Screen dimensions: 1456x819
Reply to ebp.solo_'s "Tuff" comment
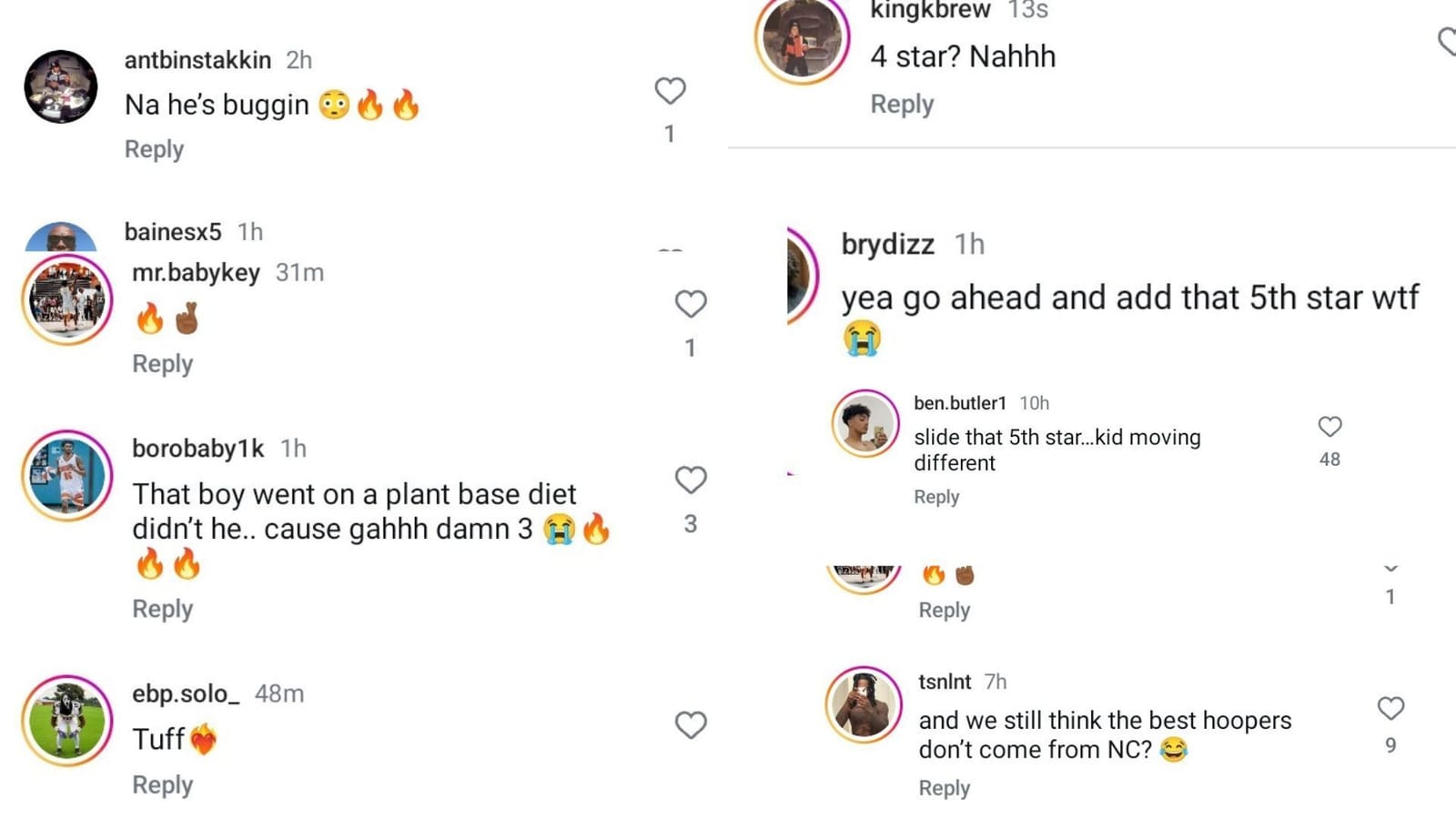point(162,785)
